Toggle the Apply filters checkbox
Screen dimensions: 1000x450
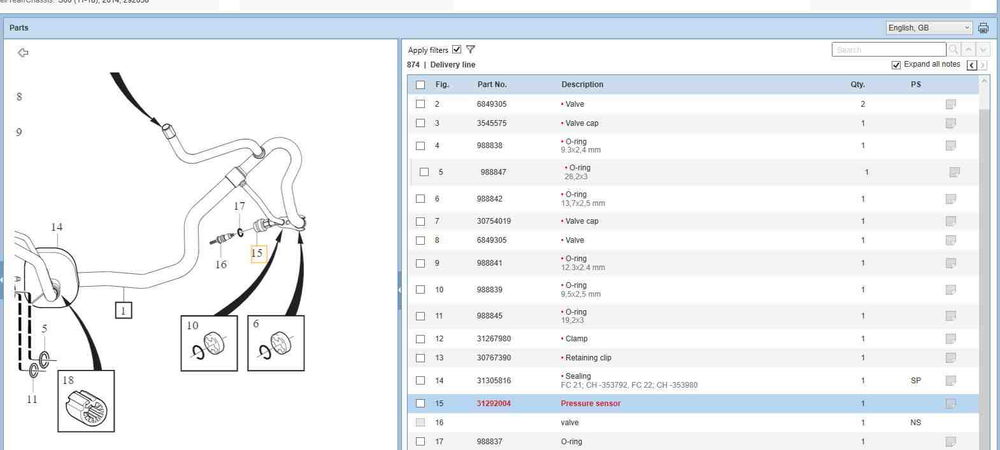[457, 49]
